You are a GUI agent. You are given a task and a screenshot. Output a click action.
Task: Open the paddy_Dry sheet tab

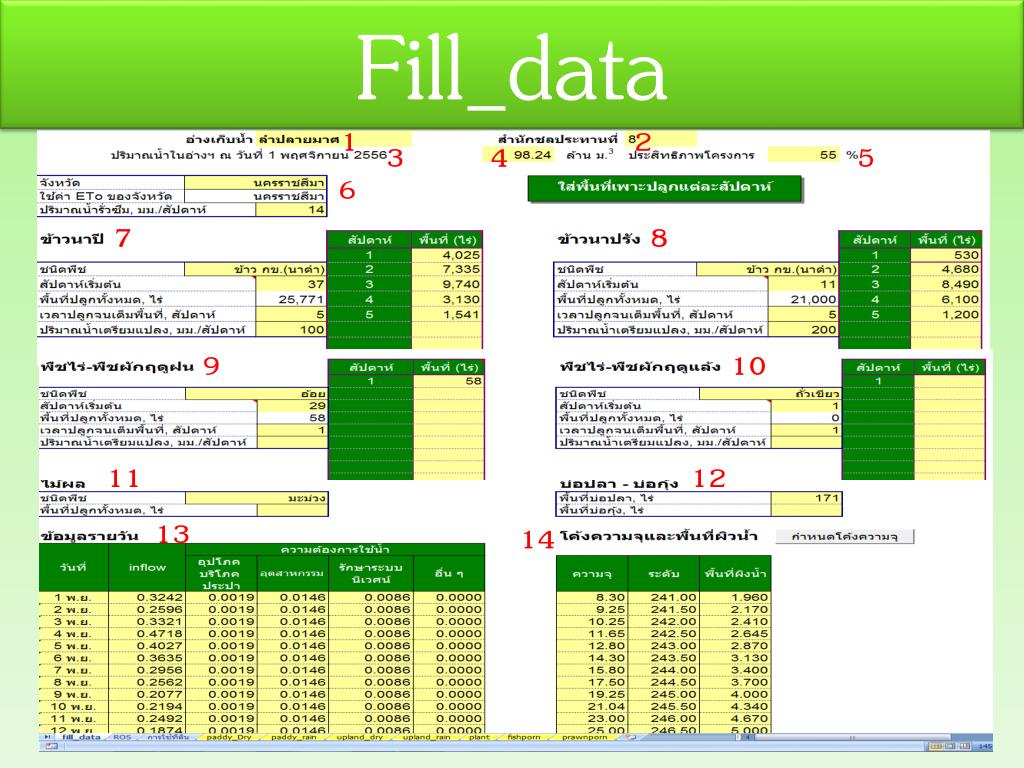tap(228, 737)
